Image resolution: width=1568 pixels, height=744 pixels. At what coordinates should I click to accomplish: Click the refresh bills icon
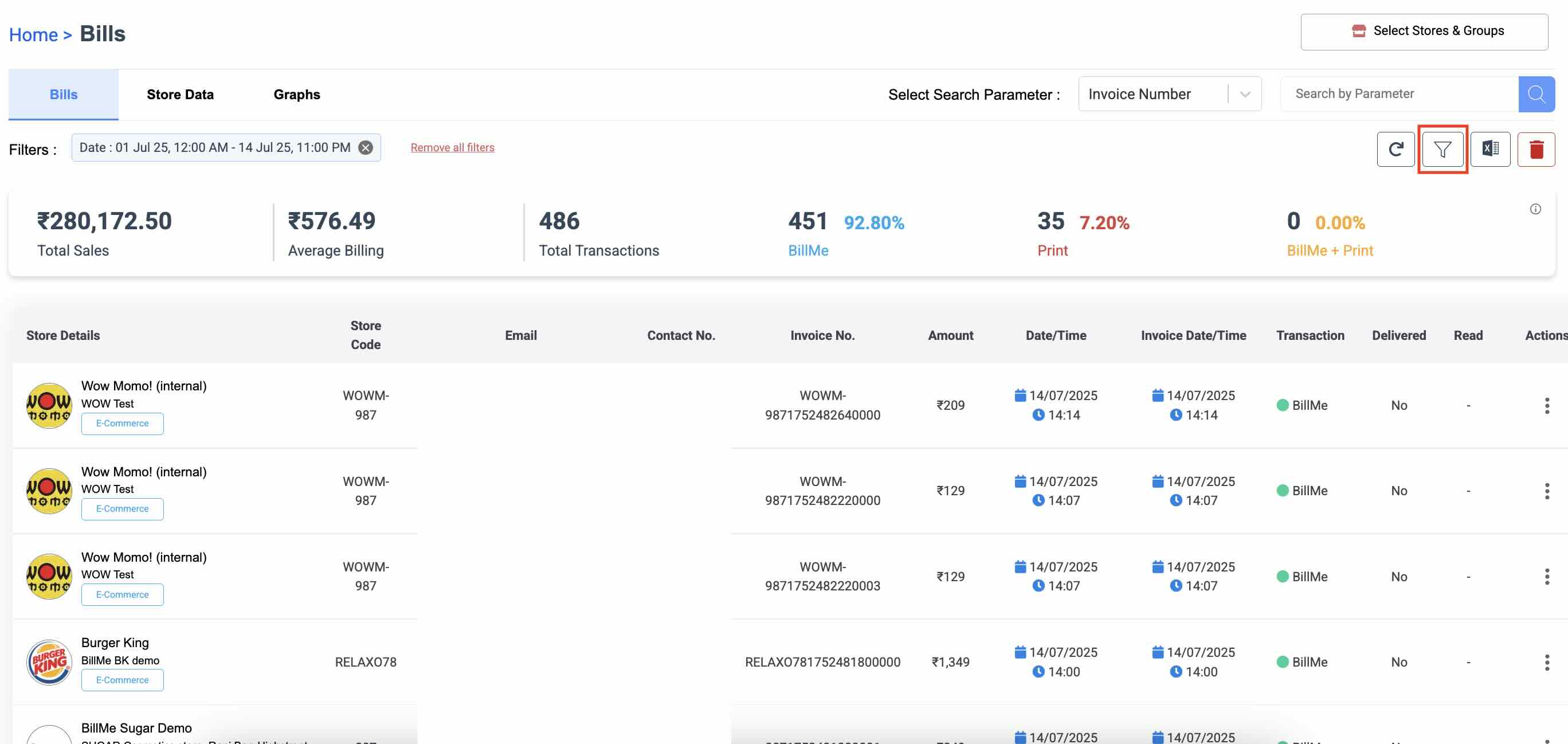coord(1395,149)
